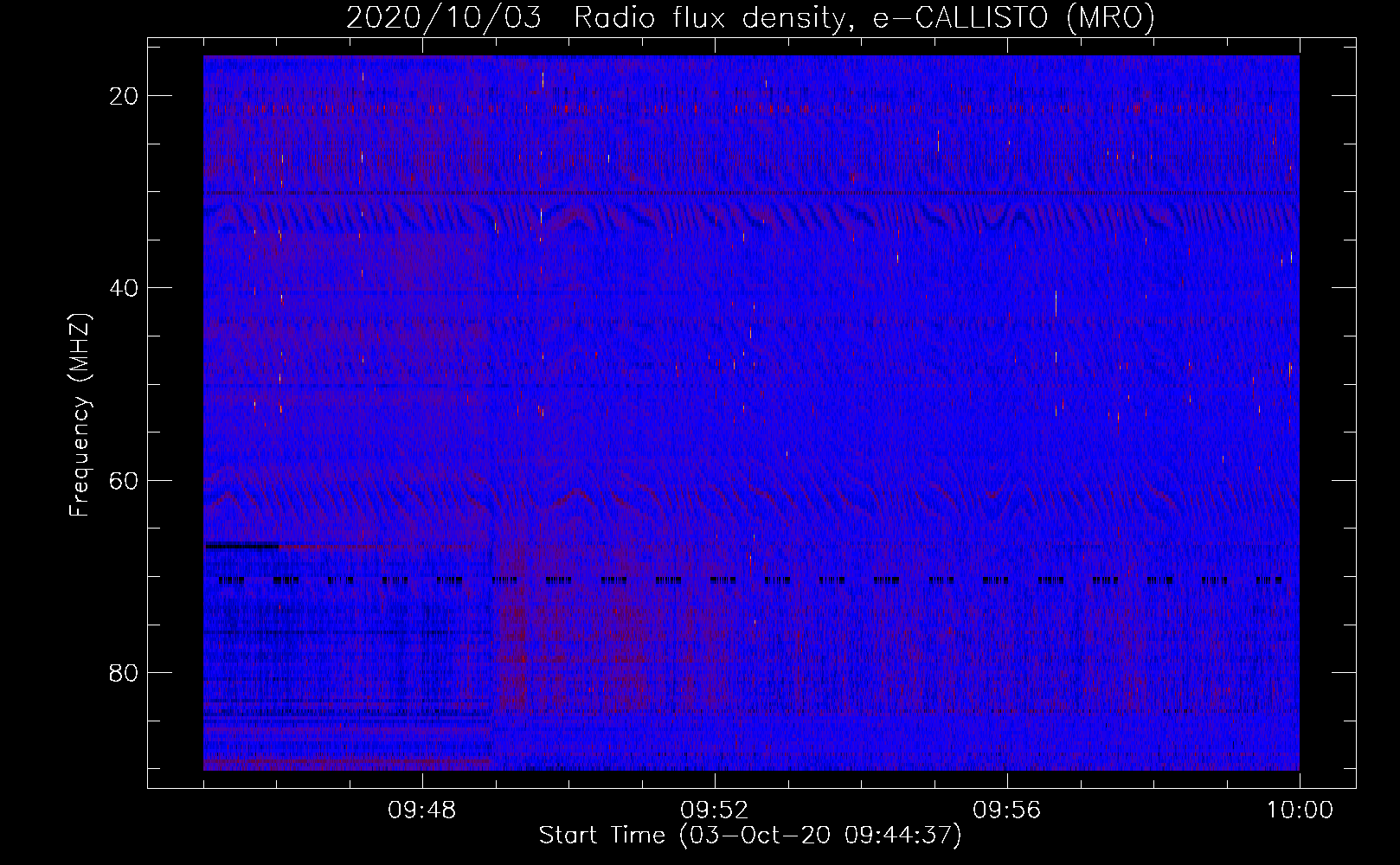Click the 20 MHz frequency tick label
The height and width of the screenshot is (865, 1400).
click(x=124, y=96)
